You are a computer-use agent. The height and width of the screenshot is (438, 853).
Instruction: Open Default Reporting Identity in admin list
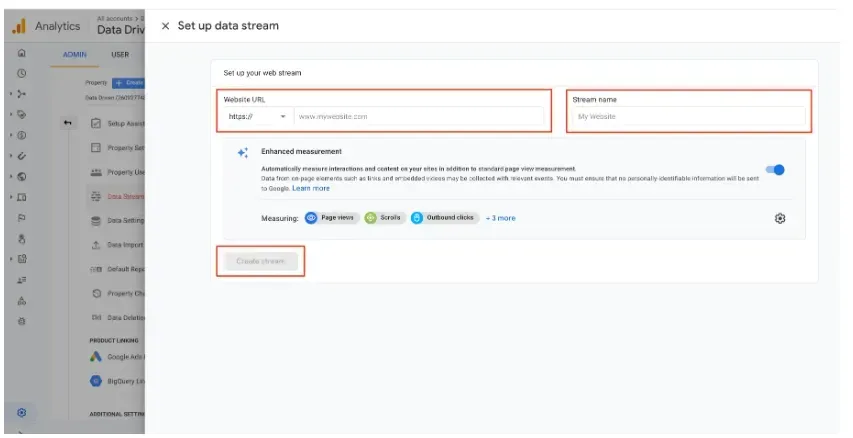117,269
